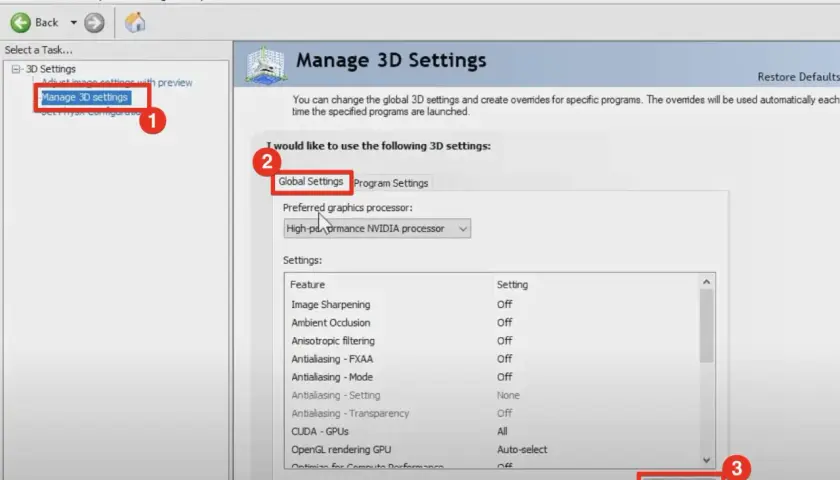Click Auto-select value for OpenGL rendering GPU
840x480 pixels.
522,449
